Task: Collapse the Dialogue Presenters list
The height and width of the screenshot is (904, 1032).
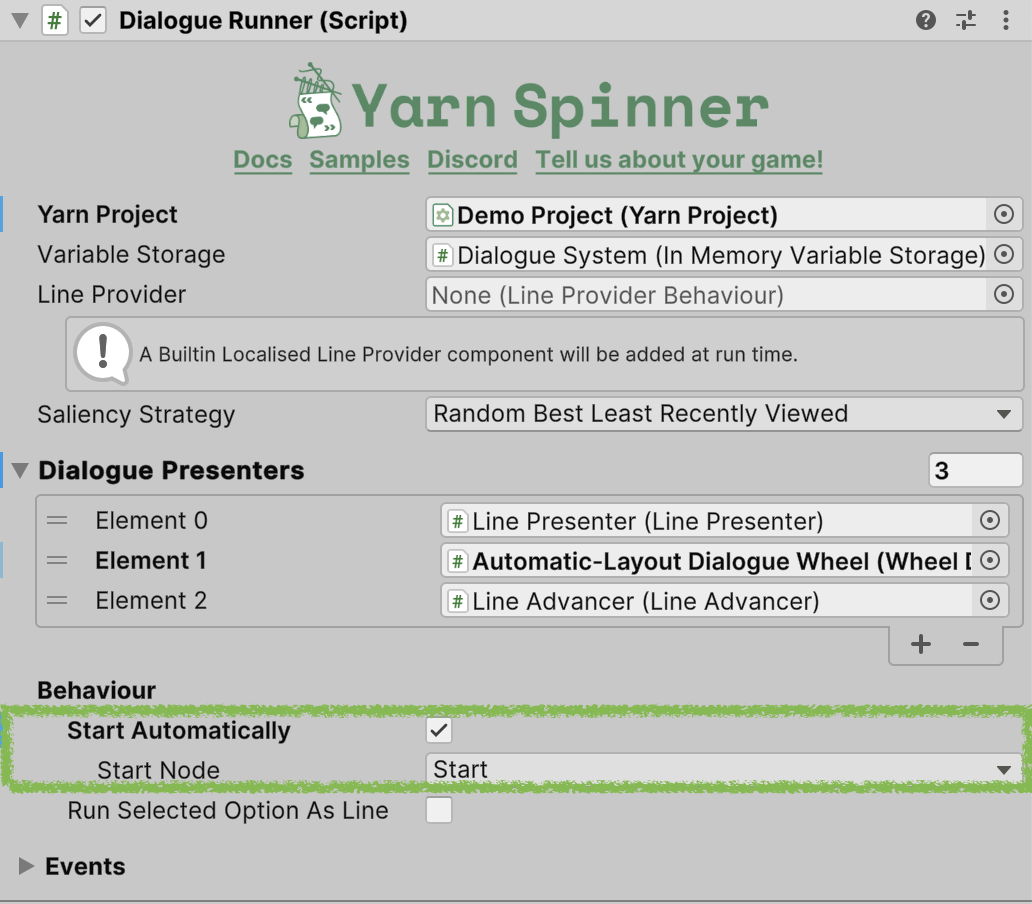Action: click(20, 470)
